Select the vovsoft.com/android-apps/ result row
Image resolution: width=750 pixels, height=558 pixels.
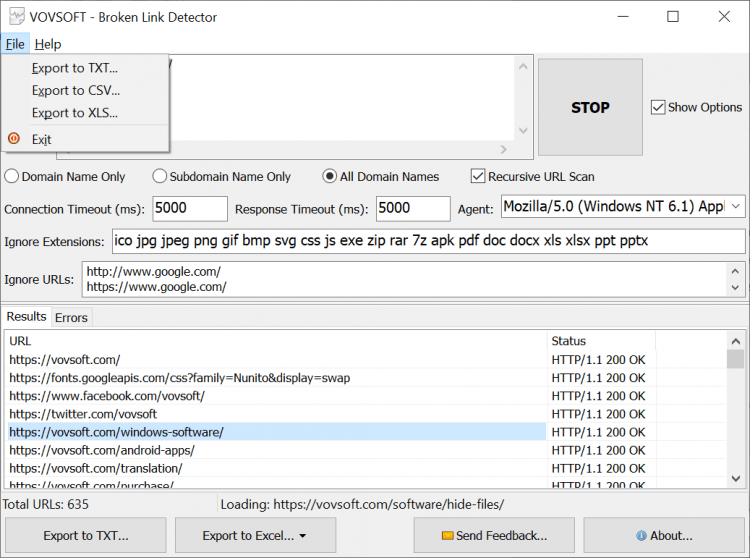(x=275, y=450)
